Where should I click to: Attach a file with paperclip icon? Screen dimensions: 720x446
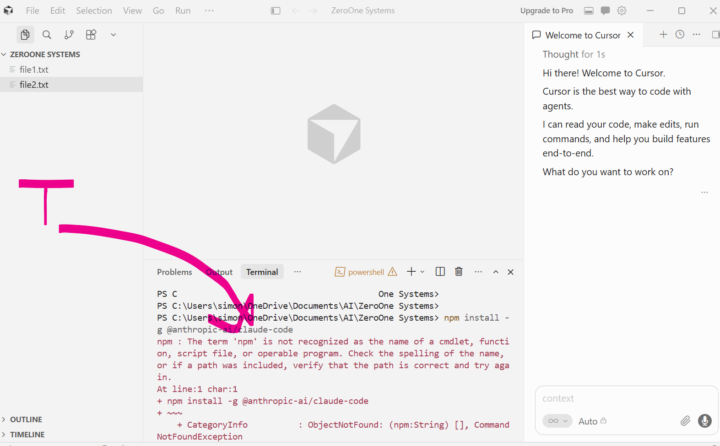[x=685, y=421]
